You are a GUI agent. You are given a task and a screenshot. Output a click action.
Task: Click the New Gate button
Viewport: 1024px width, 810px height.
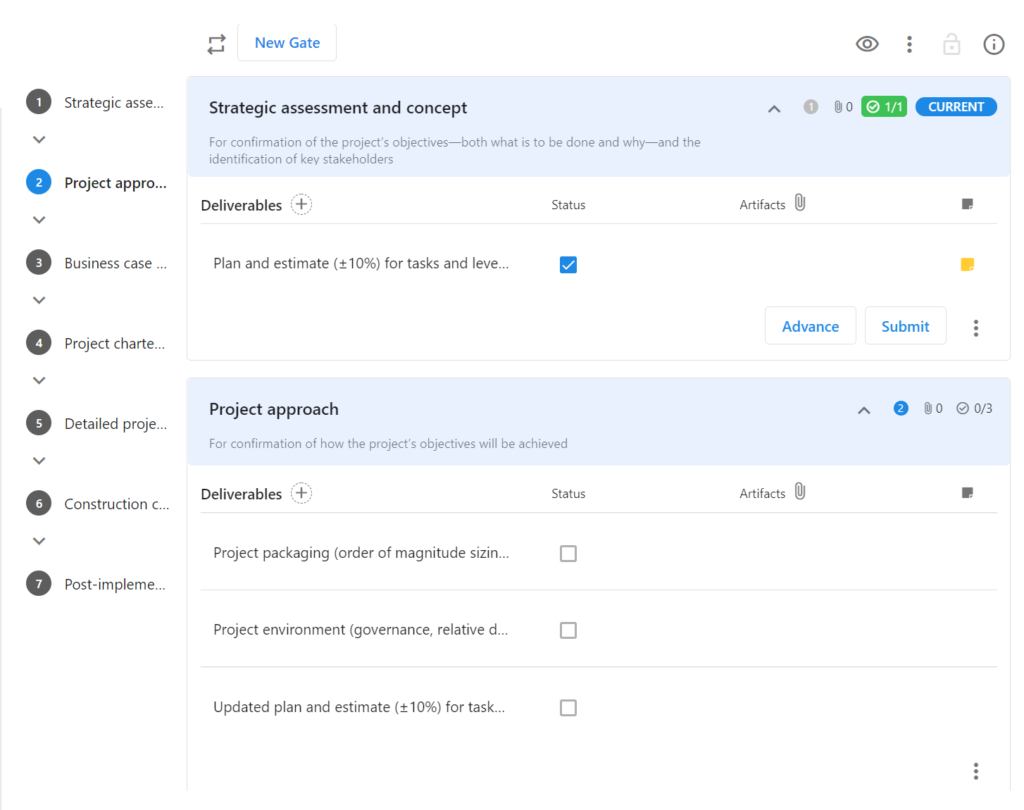click(287, 43)
